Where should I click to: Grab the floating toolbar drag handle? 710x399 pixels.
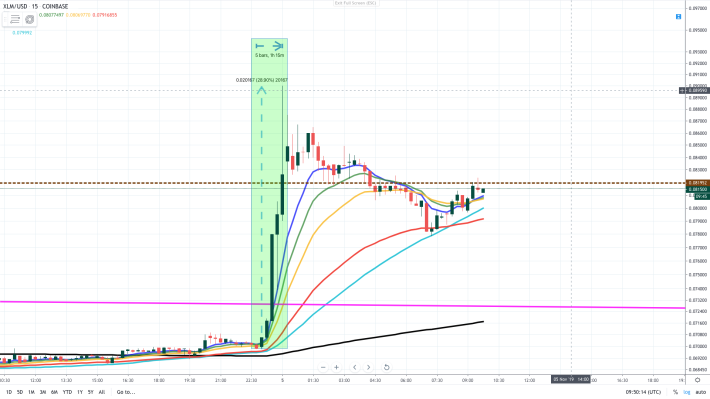coord(5,19)
